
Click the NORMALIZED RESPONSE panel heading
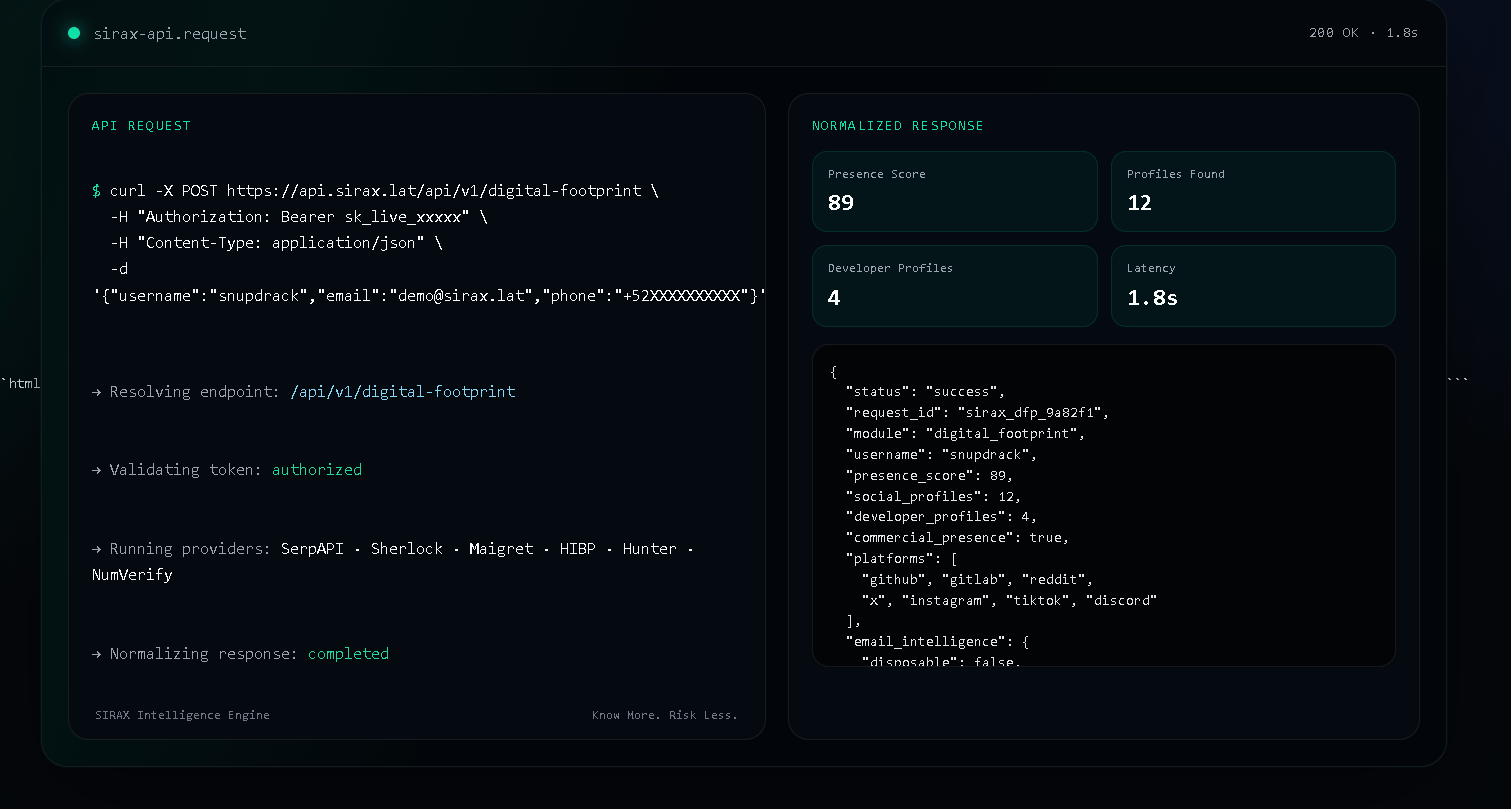[898, 126]
